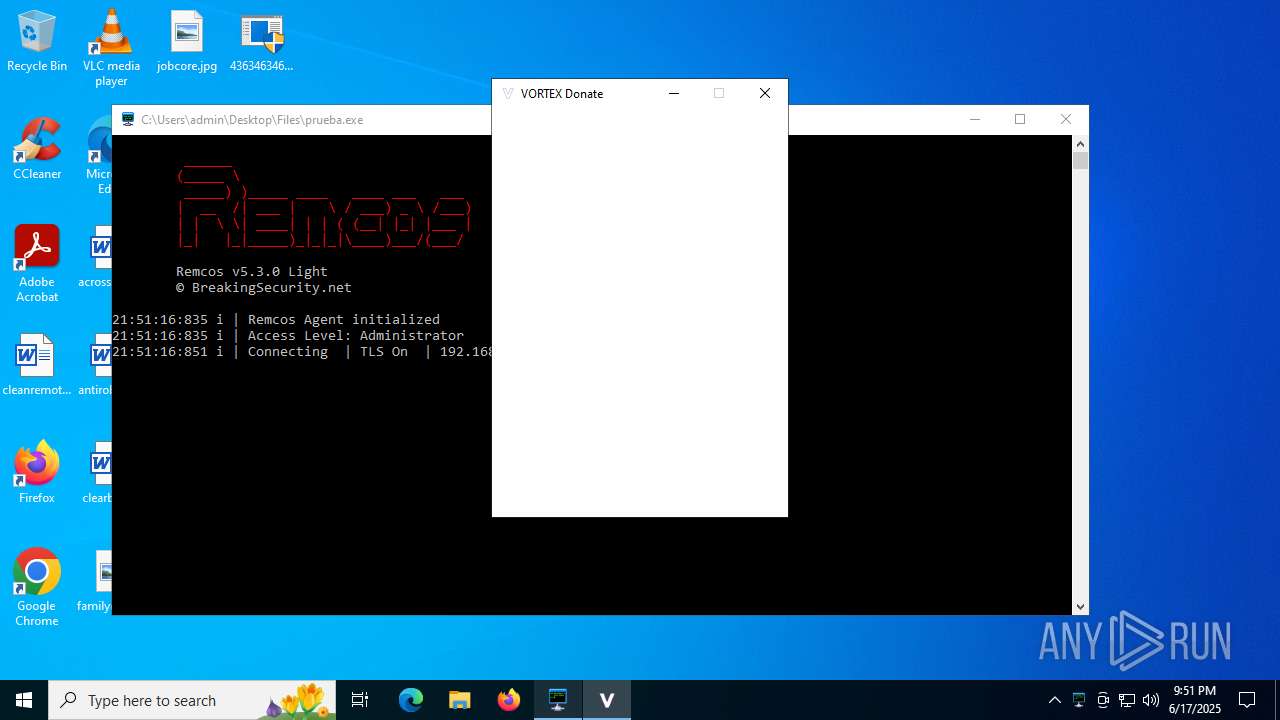Open the Recycle Bin desktop icon
Screen dimensions: 1280x720
click(x=37, y=42)
